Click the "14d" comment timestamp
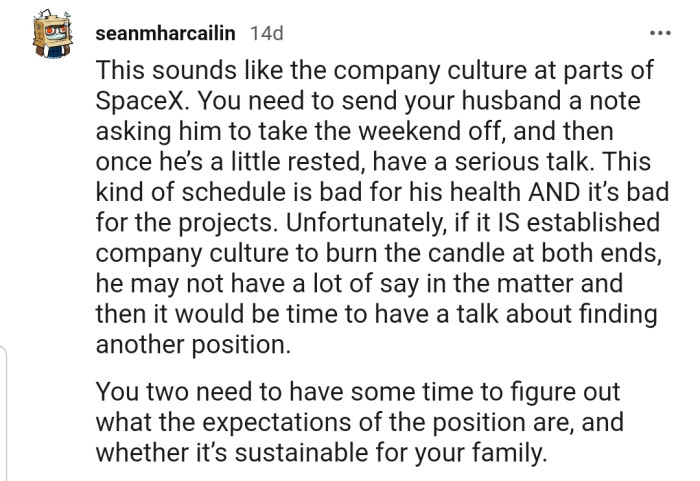The width and height of the screenshot is (700, 481). 266,33
